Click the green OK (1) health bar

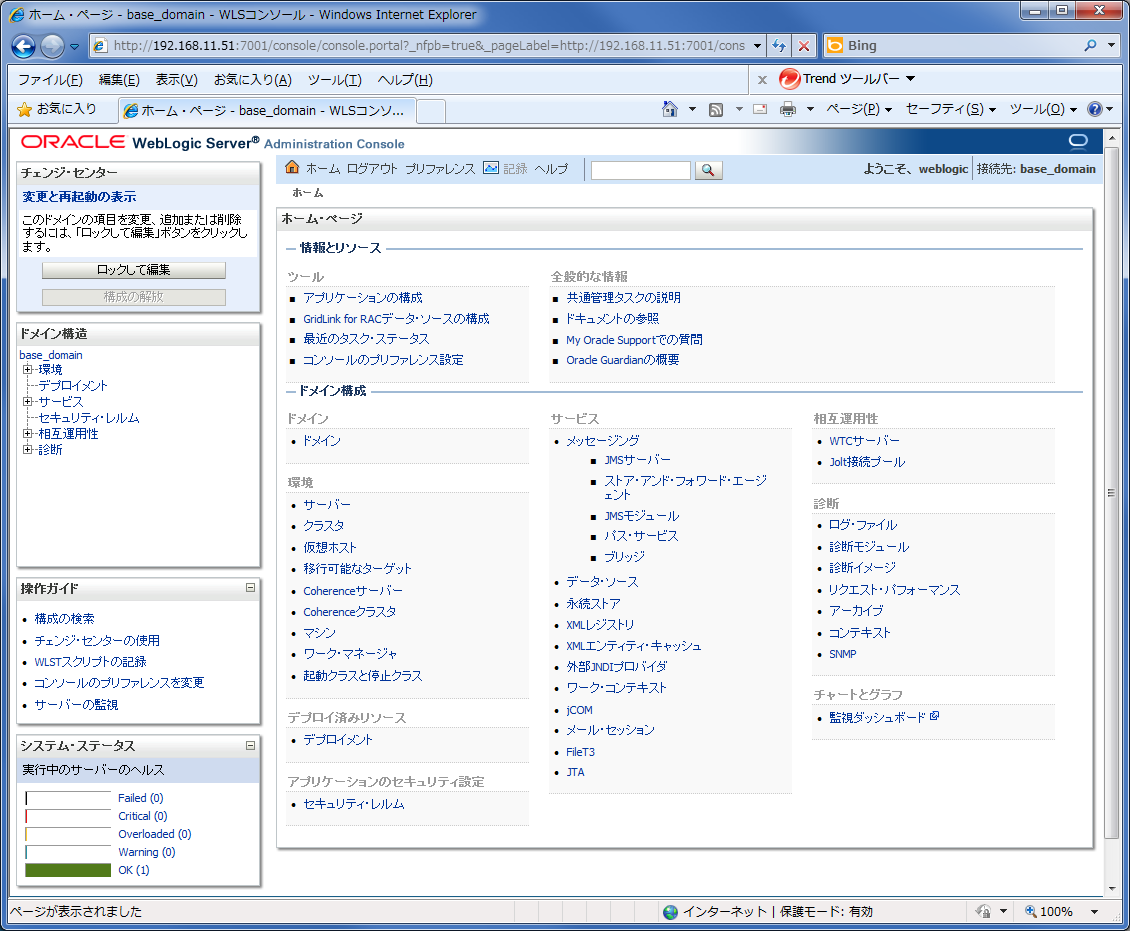click(x=68, y=870)
